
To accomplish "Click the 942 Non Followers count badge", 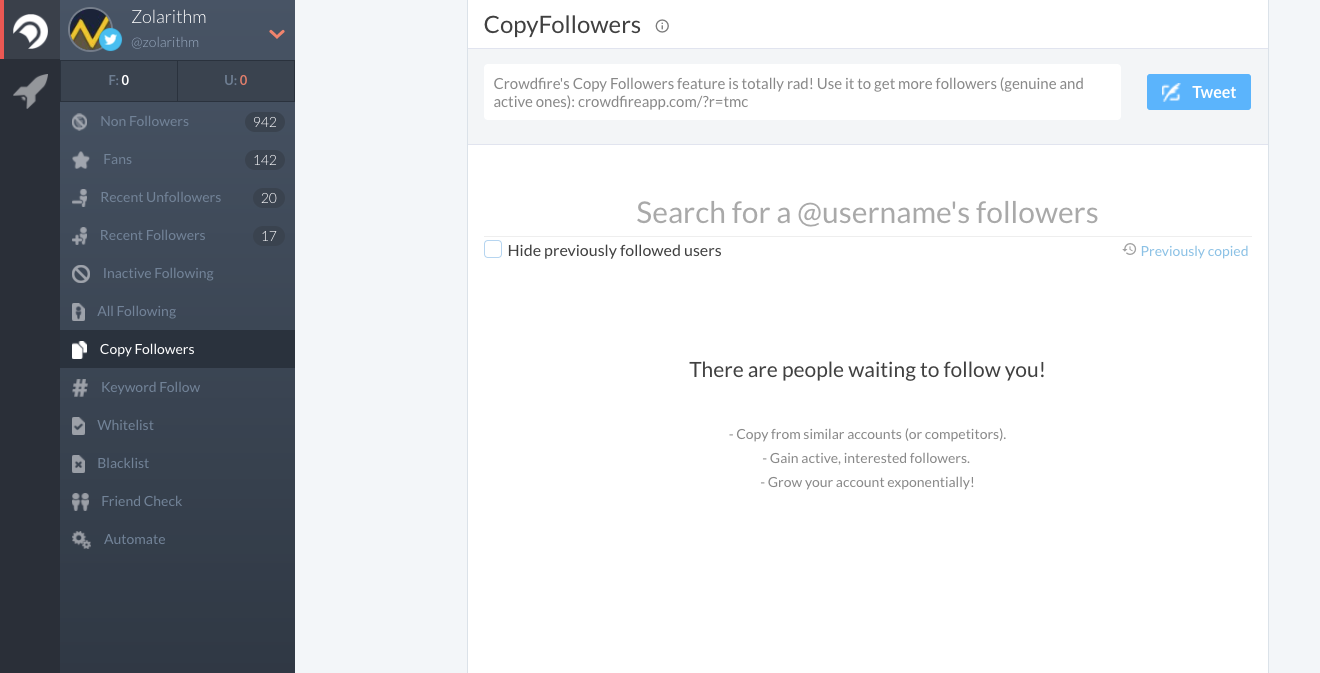I will pyautogui.click(x=265, y=122).
